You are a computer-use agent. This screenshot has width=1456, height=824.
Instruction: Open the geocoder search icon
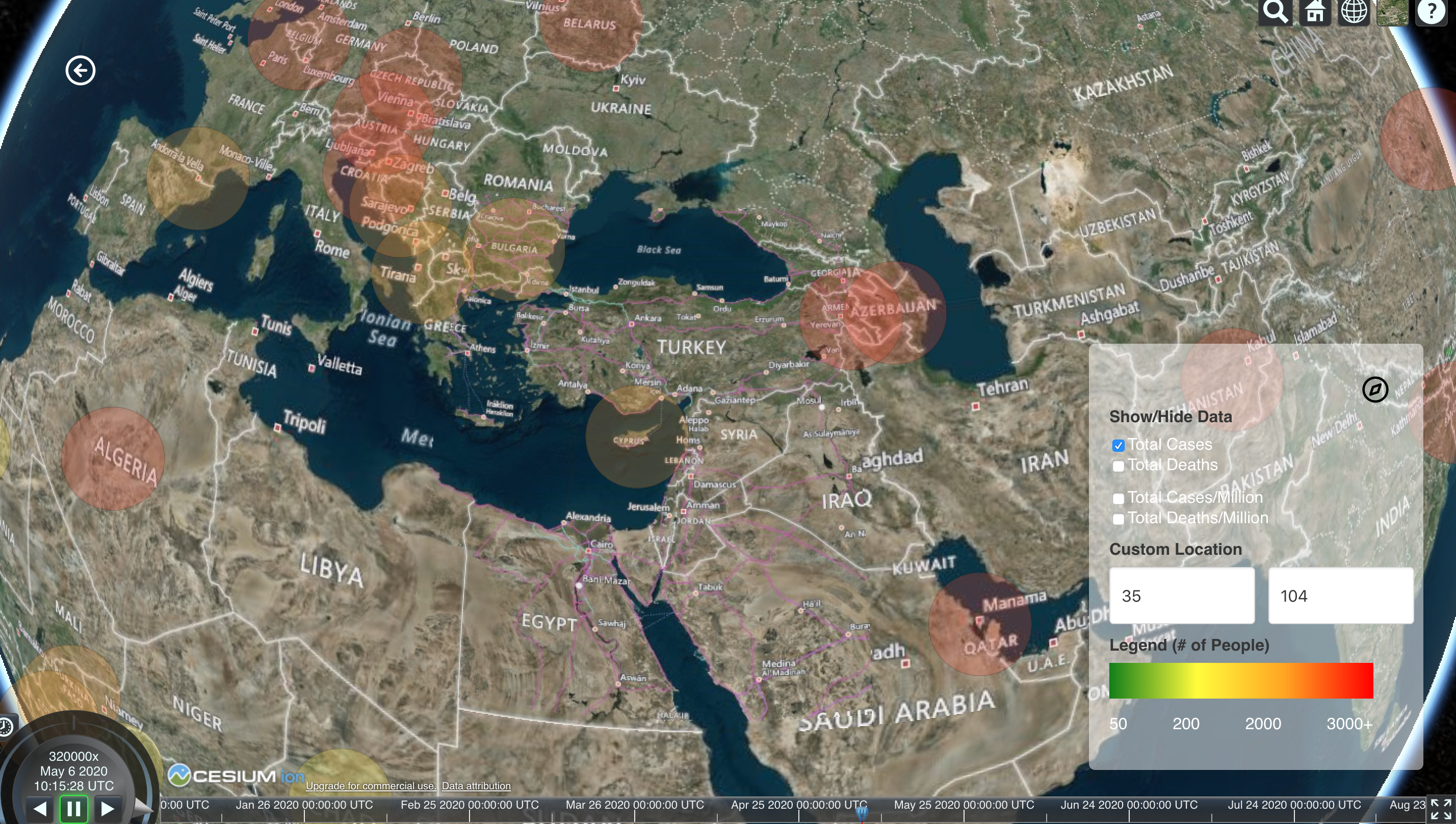[x=1275, y=11]
